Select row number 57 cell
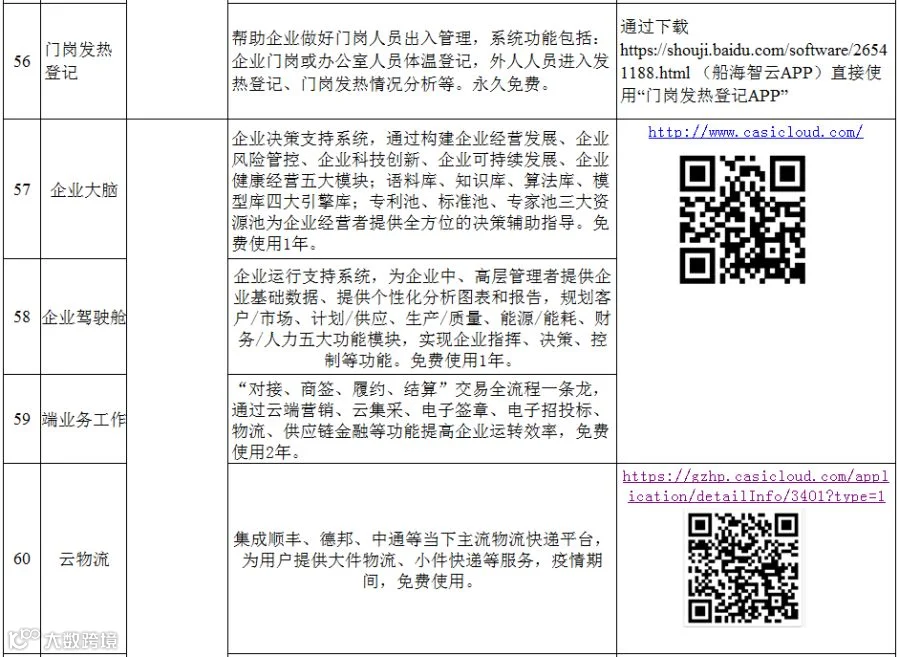This screenshot has height=657, width=899. 22,189
